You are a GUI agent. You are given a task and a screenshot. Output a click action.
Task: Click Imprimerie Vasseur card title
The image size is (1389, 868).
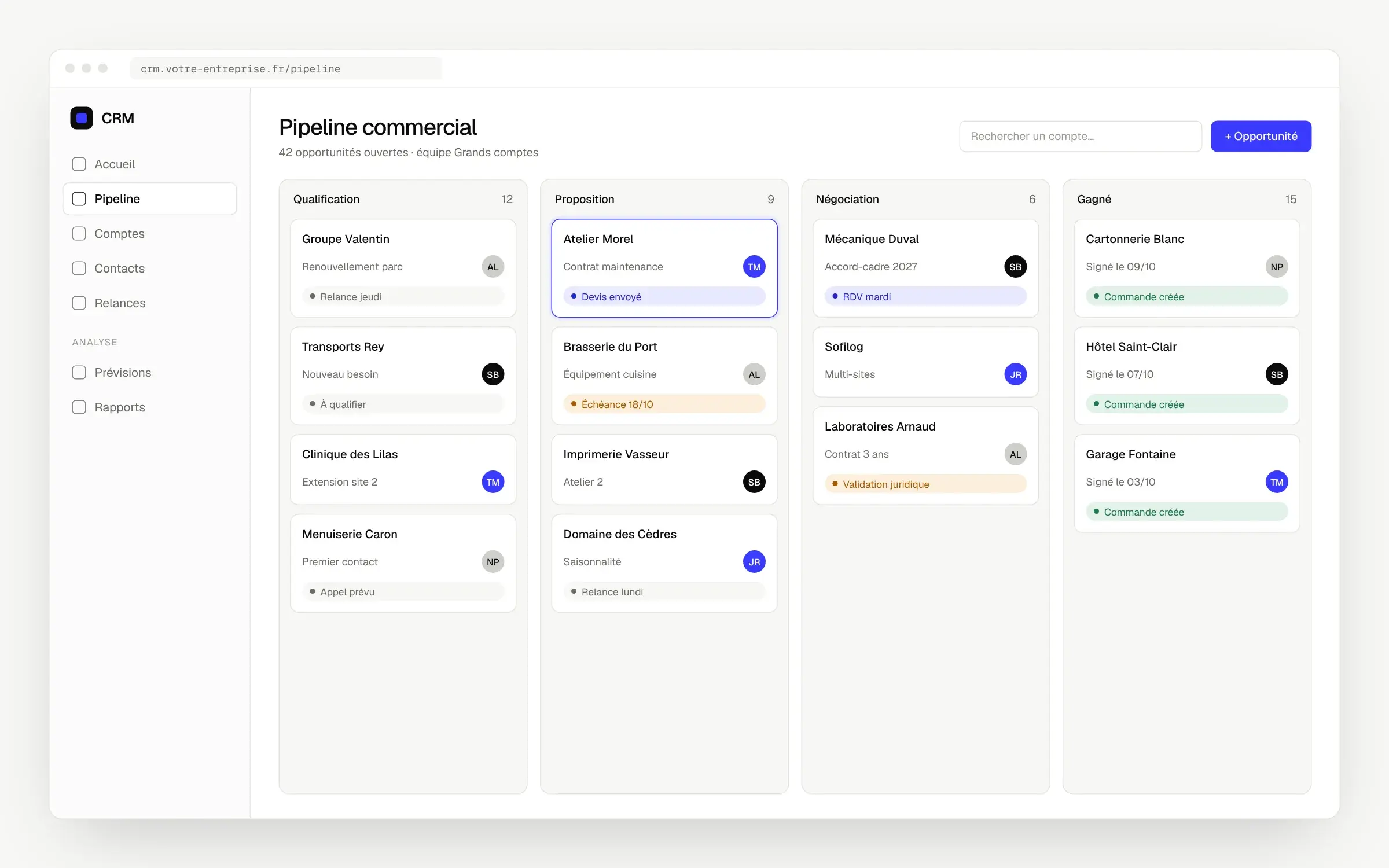pyautogui.click(x=616, y=454)
